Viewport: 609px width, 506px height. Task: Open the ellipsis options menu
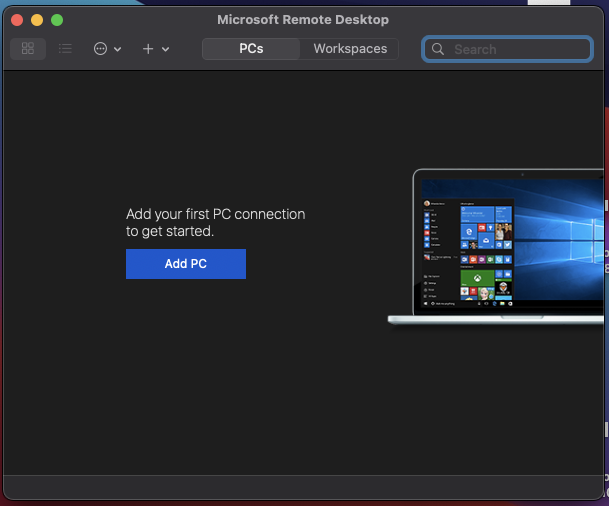point(100,49)
